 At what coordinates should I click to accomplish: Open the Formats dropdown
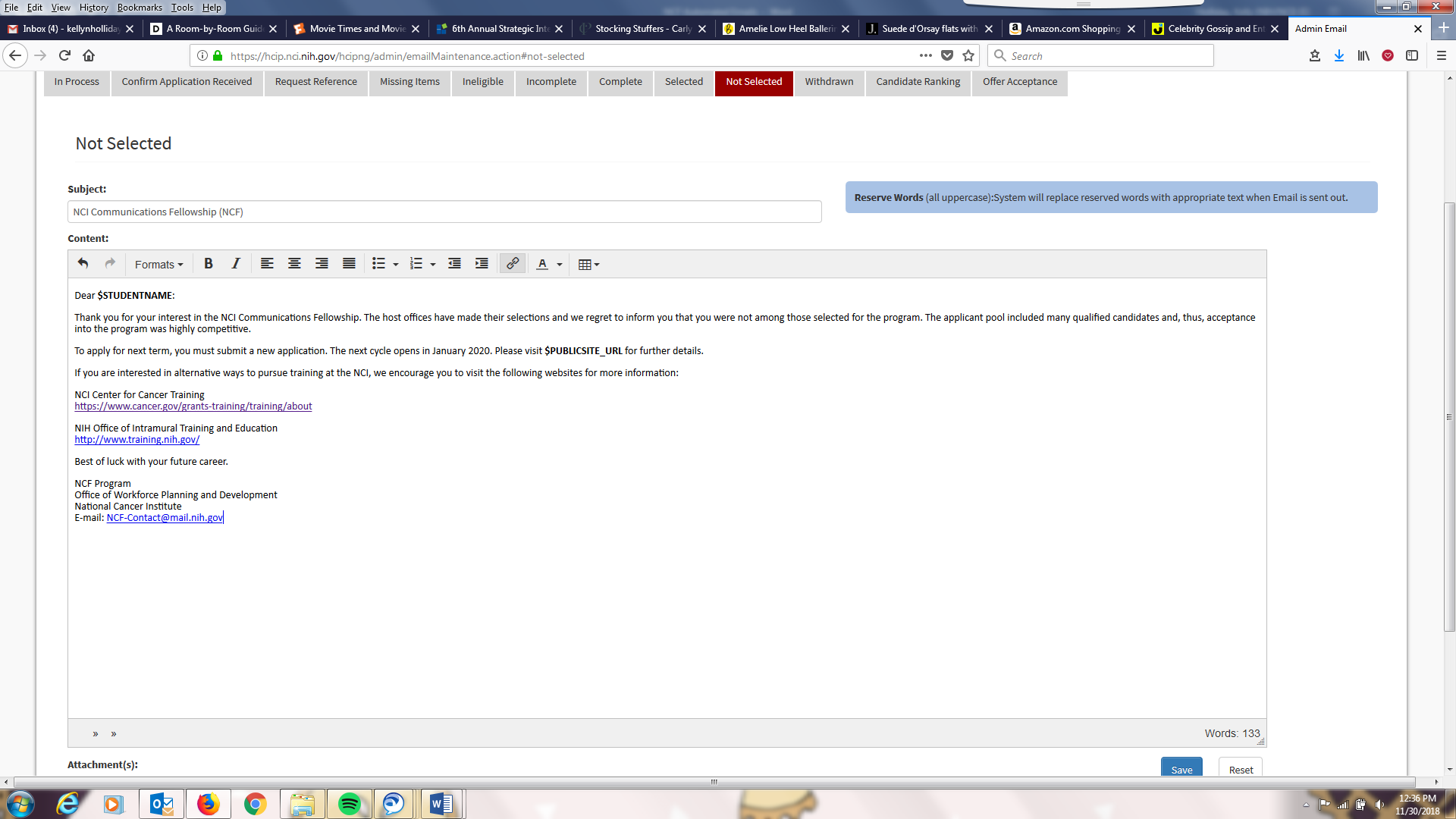(158, 265)
